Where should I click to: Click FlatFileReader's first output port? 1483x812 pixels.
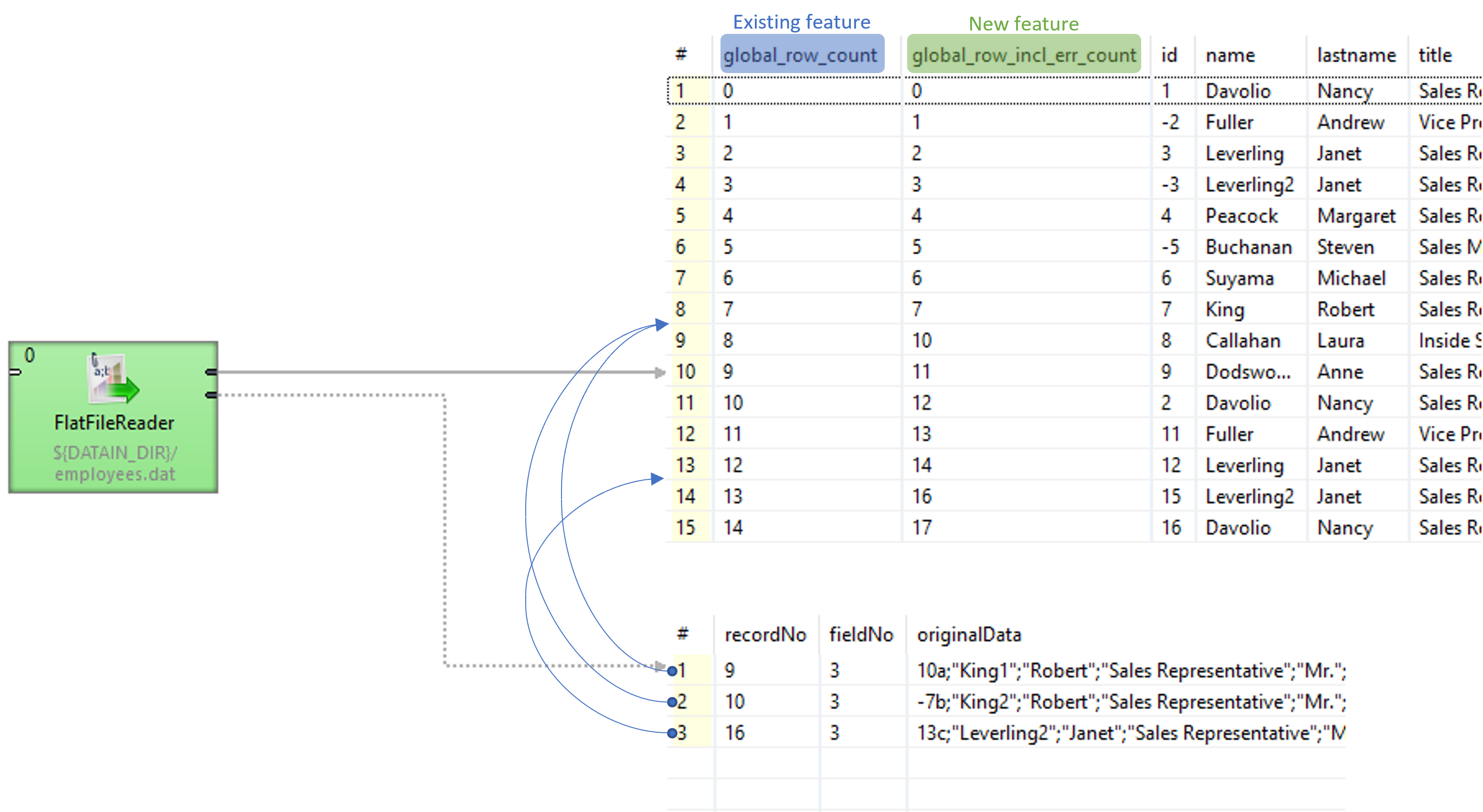(212, 372)
